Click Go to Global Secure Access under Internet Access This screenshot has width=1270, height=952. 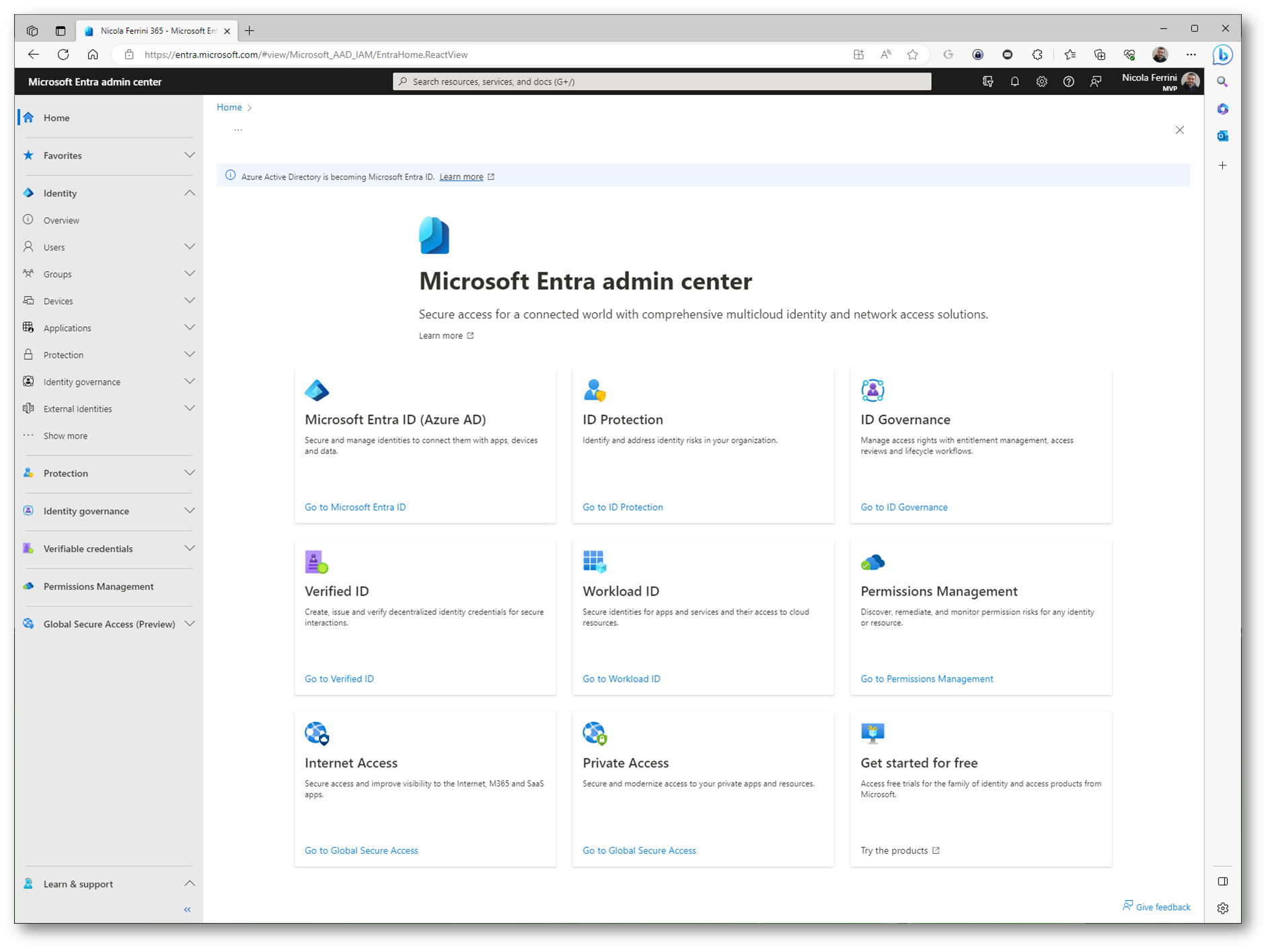[x=361, y=850]
